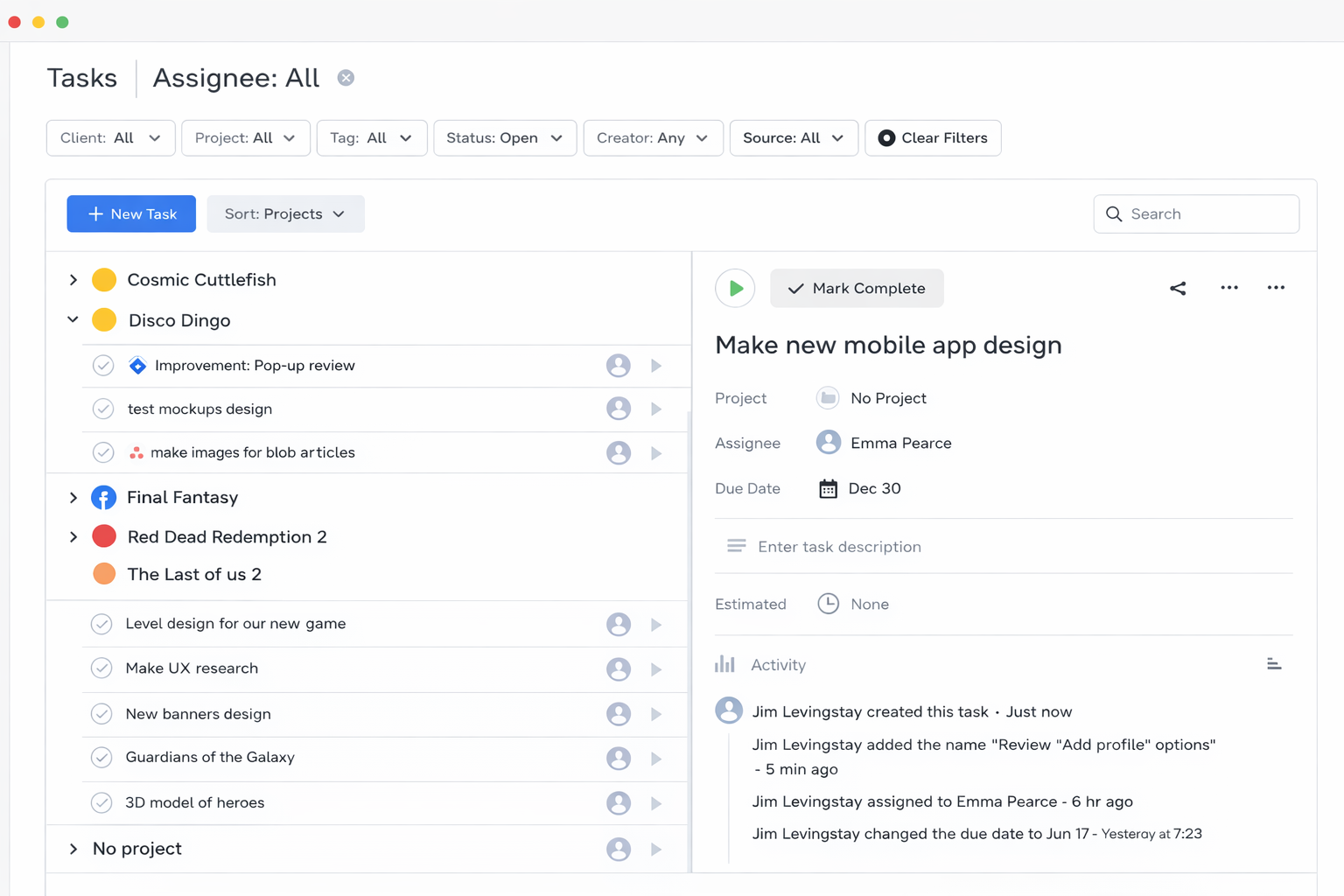Click the red Red Dead Redemption 2 color dot
This screenshot has width=1344, height=896.
coord(104,536)
